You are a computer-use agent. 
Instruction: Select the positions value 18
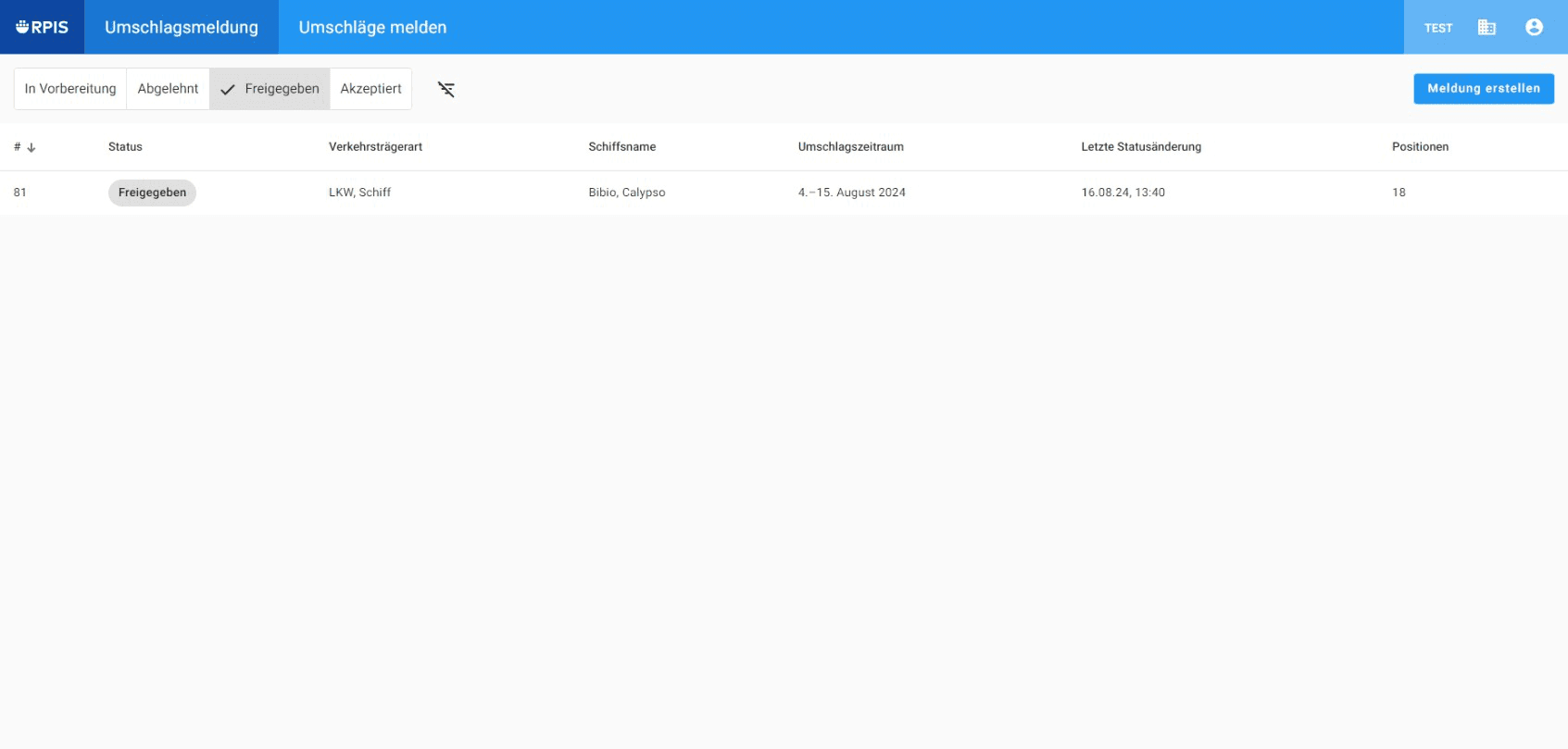click(x=1399, y=193)
